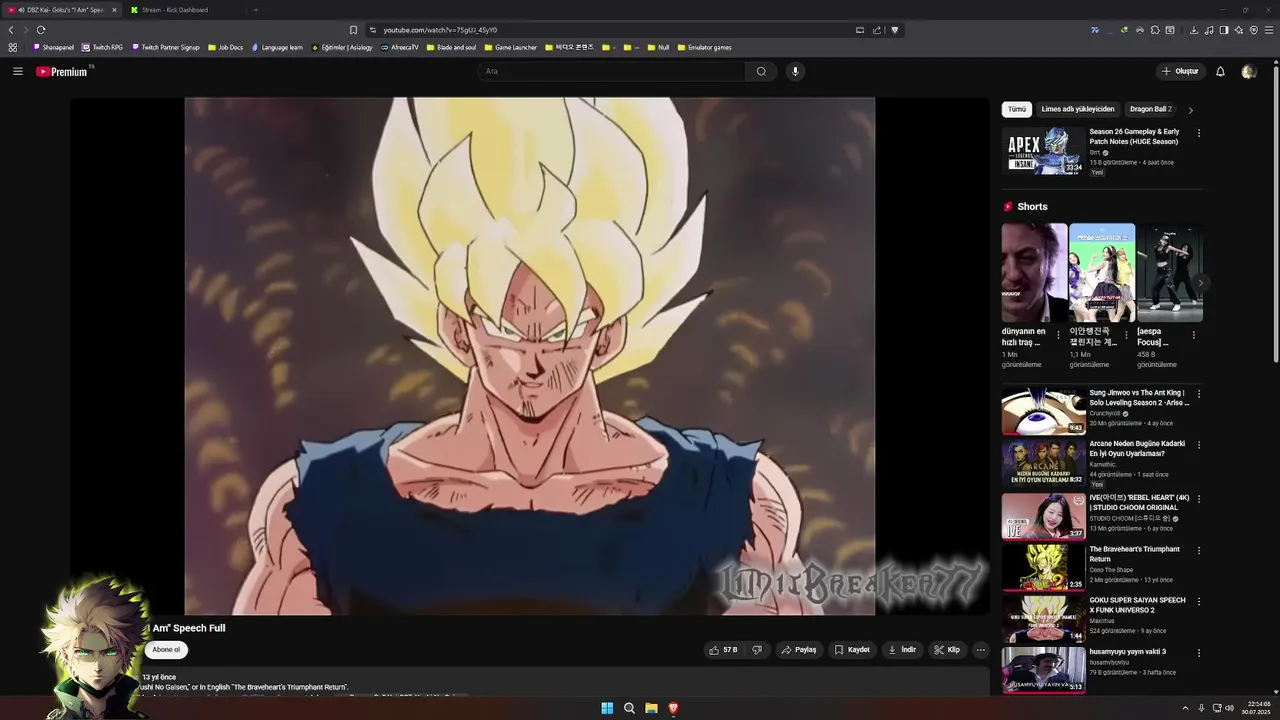
Task: Show next Shorts with arrow
Action: pos(1200,283)
